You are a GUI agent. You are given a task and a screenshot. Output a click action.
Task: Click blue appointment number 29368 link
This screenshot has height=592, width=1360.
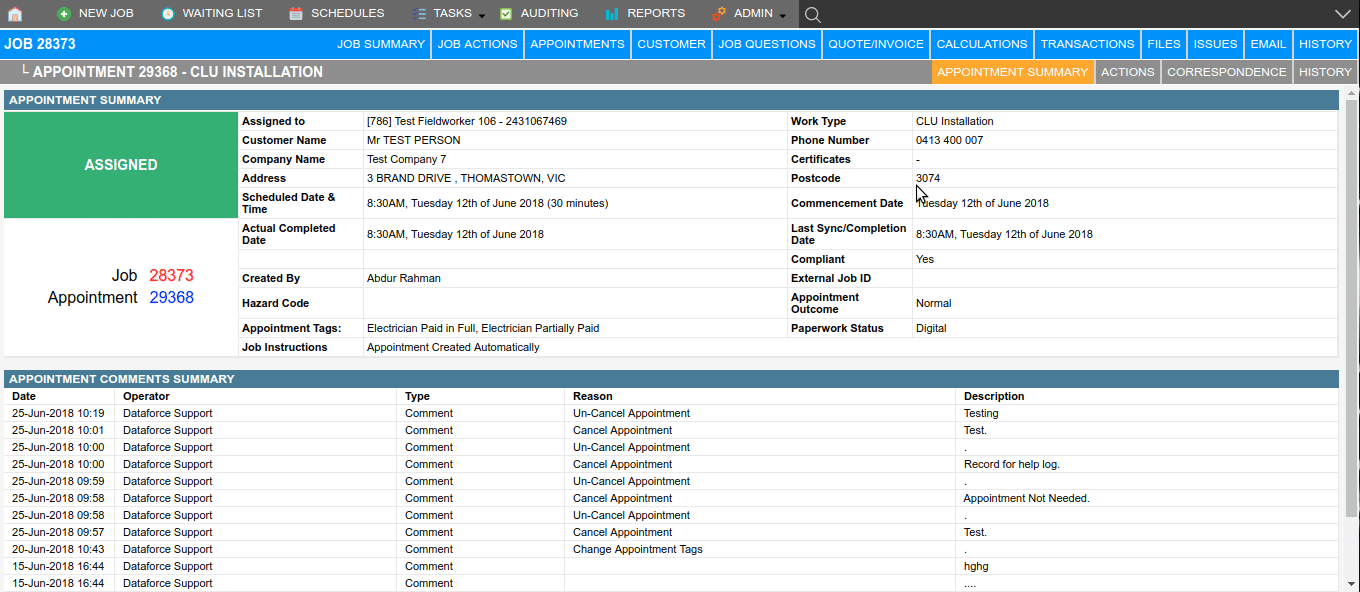171,298
